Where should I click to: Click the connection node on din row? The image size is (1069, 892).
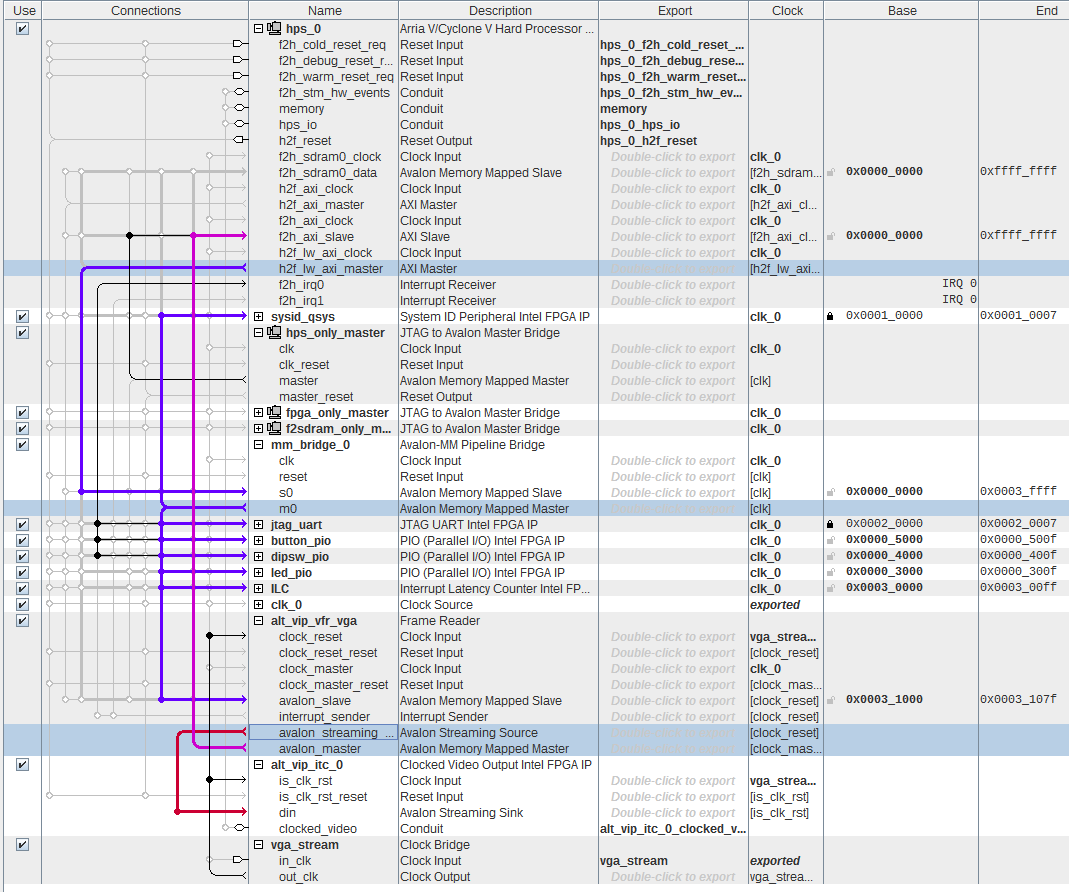[177, 812]
